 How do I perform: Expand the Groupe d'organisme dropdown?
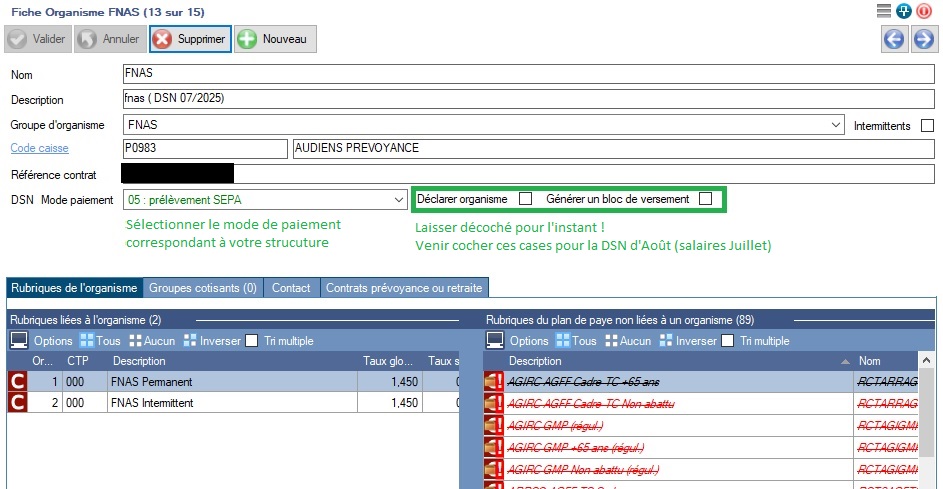[x=836, y=126]
